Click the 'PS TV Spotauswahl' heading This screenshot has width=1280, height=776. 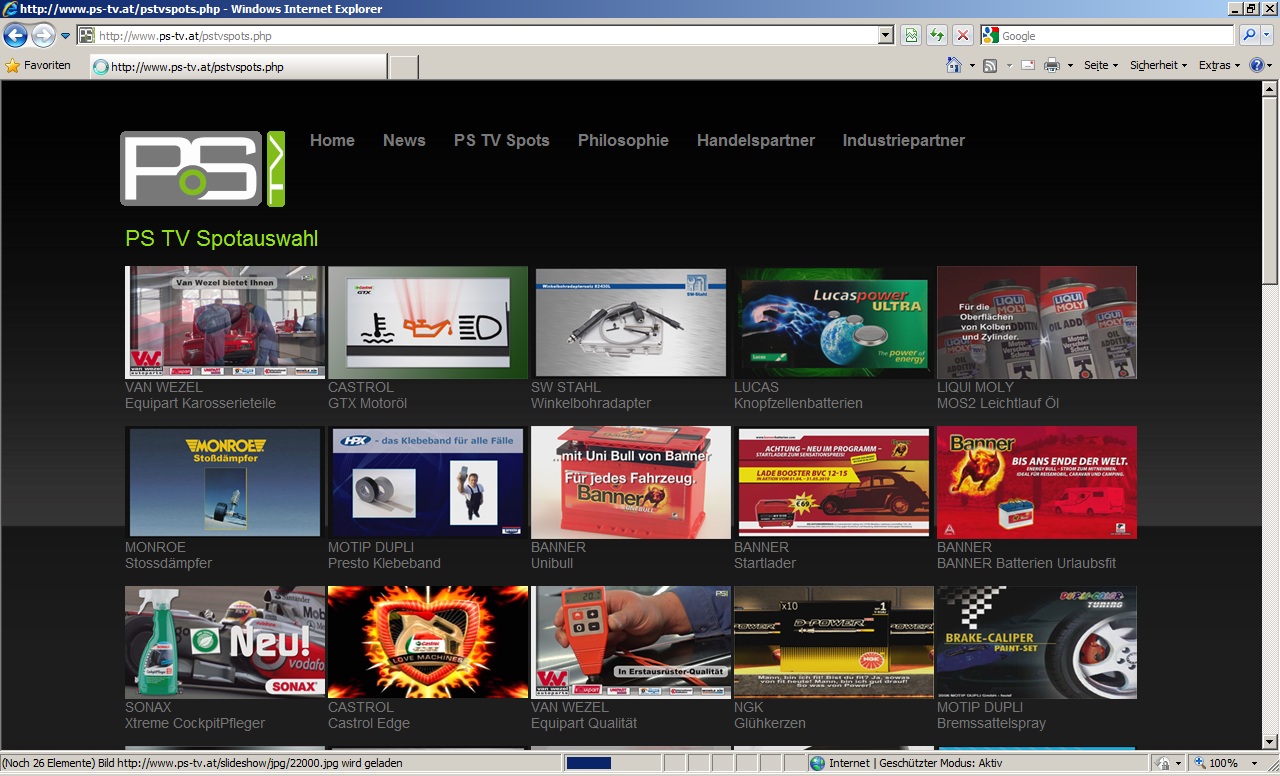(222, 239)
